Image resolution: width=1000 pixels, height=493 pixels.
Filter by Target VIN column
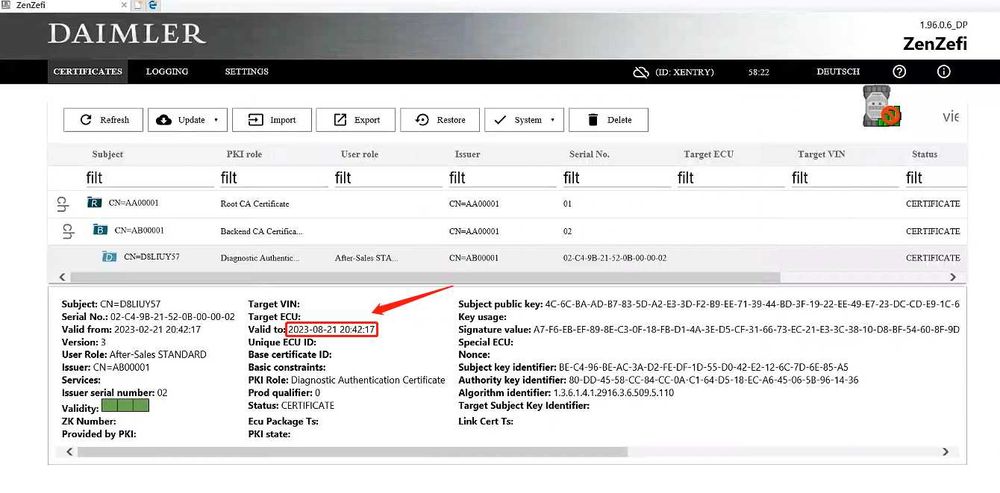coord(845,178)
